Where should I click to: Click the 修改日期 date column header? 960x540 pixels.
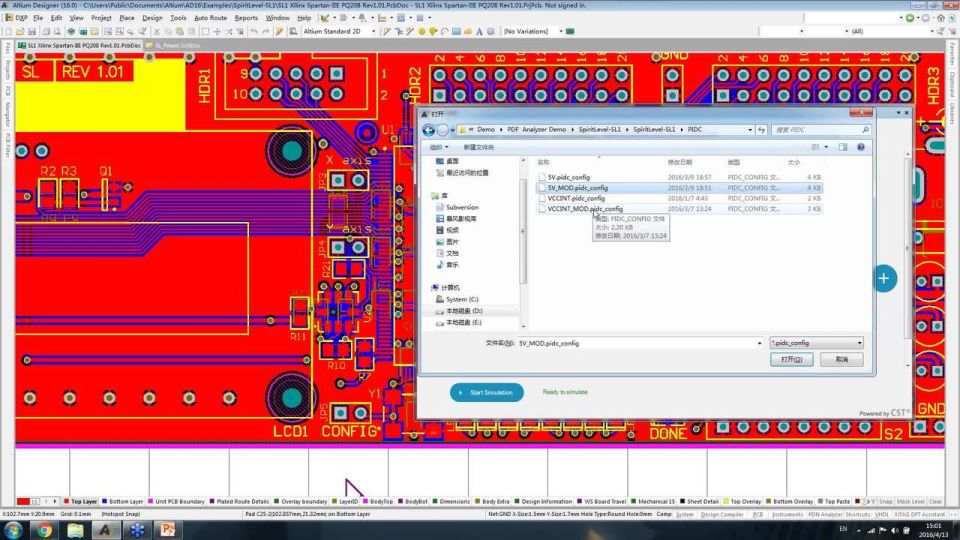680,162
